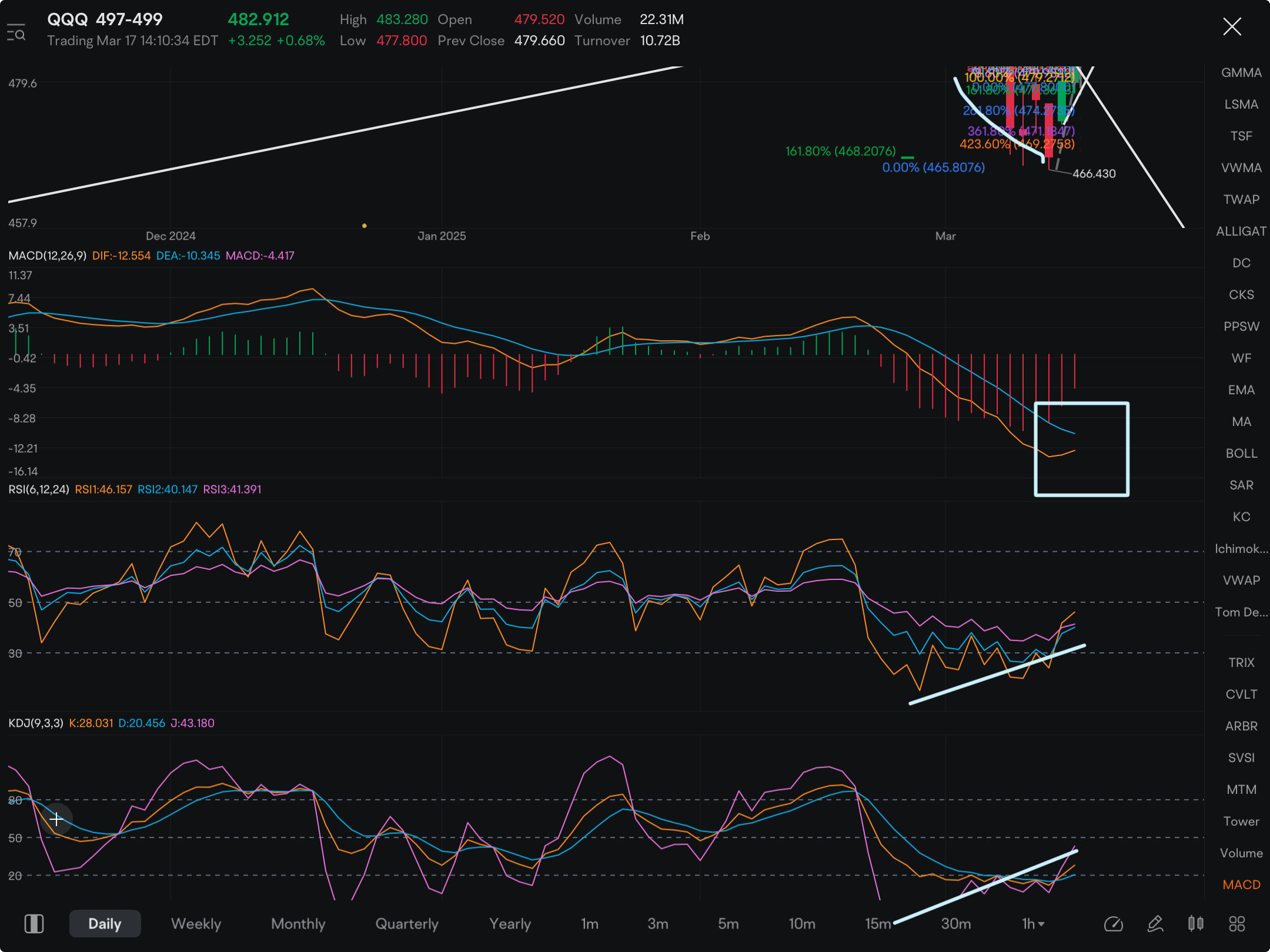Select the CVLT sub-indicator
This screenshot has height=952, width=1270.
[1241, 695]
